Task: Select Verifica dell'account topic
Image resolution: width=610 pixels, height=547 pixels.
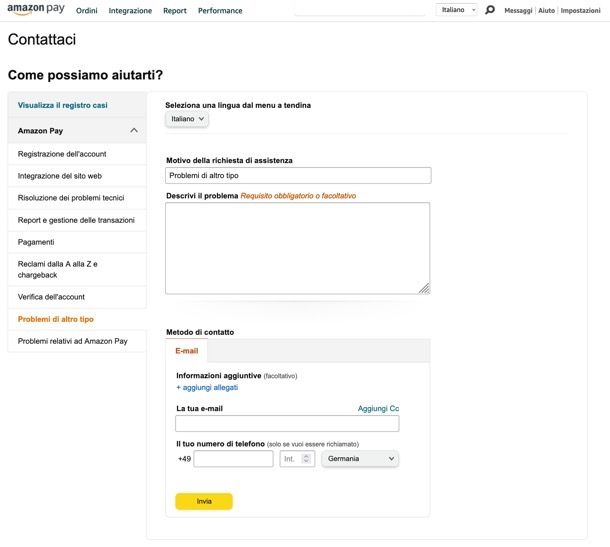Action: coord(77,297)
